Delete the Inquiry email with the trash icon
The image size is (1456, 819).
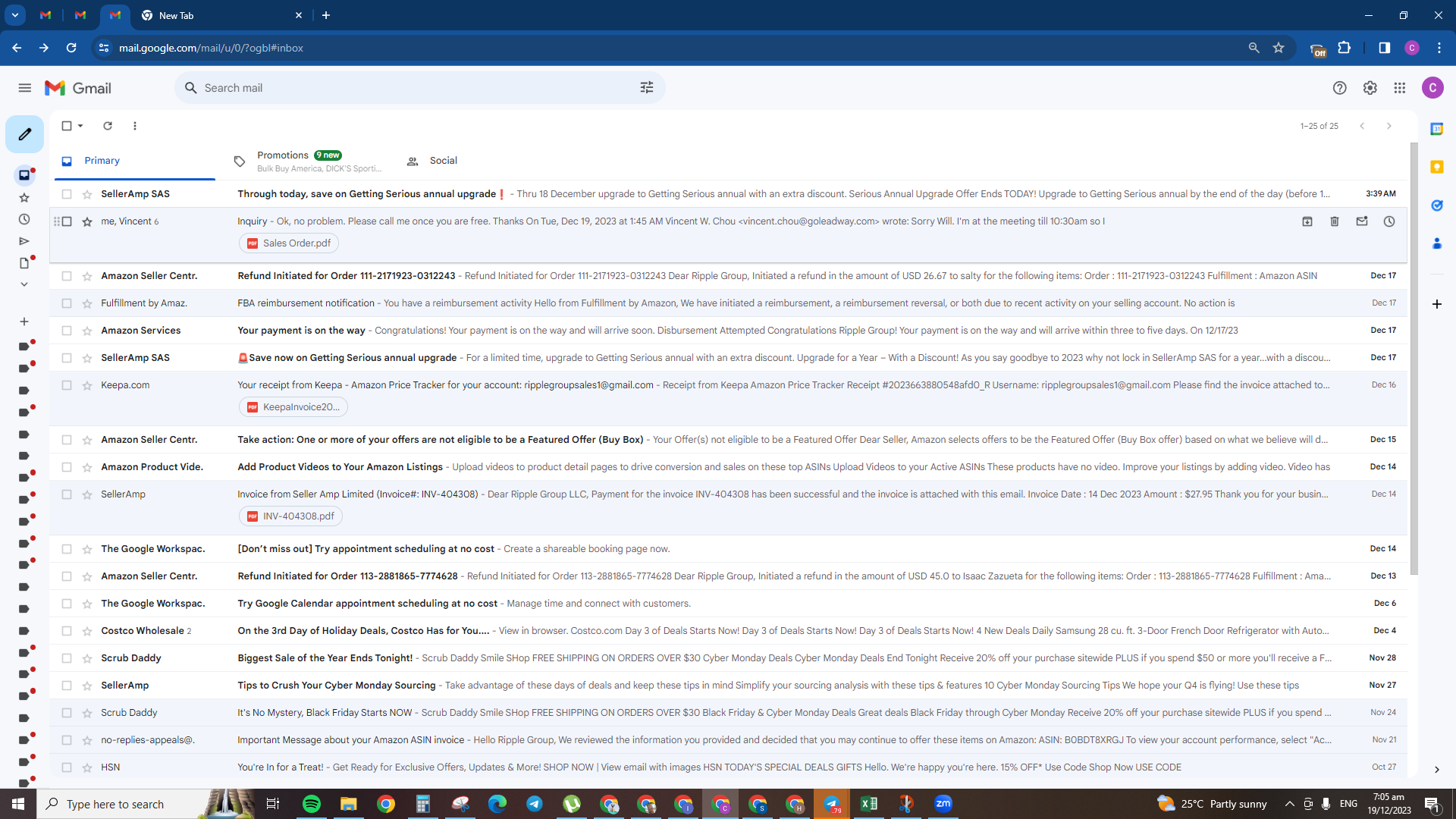[1335, 221]
